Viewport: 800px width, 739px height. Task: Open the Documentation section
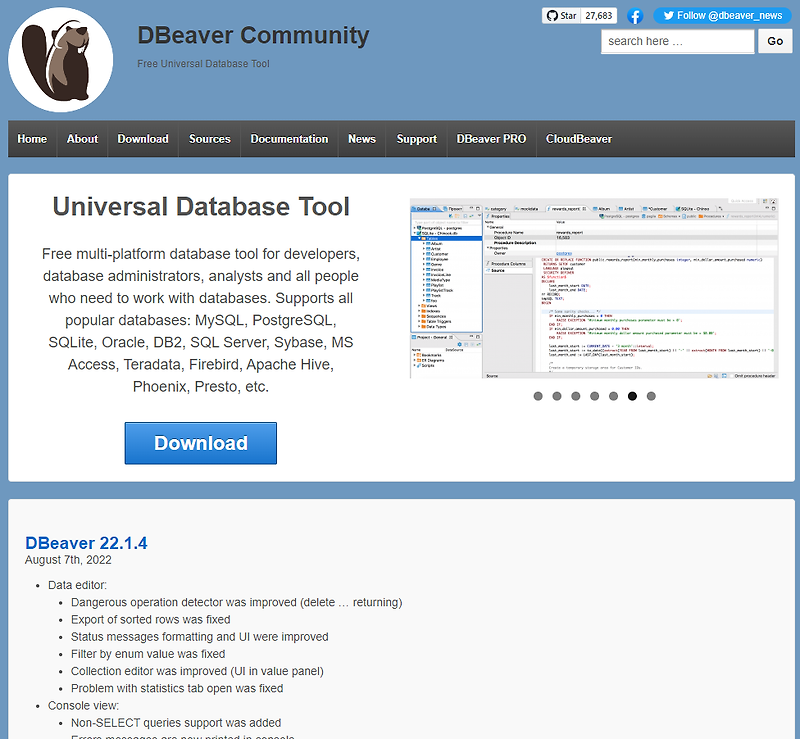coord(289,139)
